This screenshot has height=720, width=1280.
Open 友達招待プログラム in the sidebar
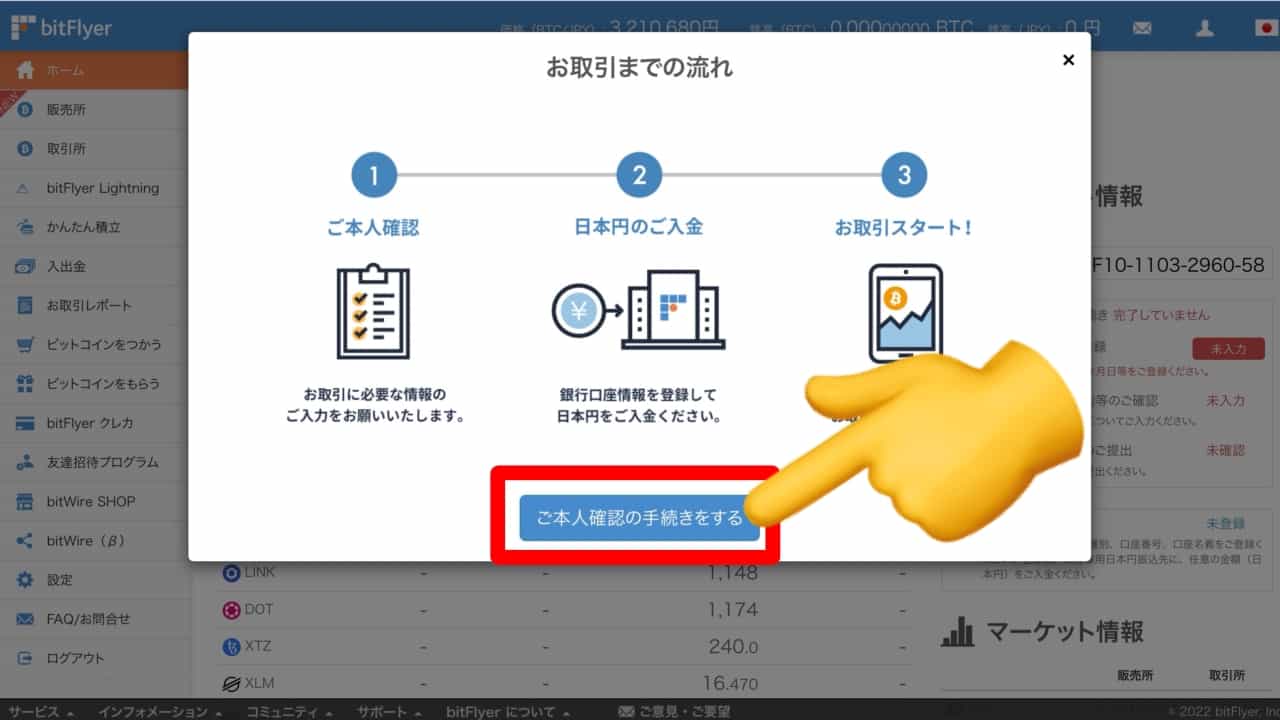(x=102, y=463)
